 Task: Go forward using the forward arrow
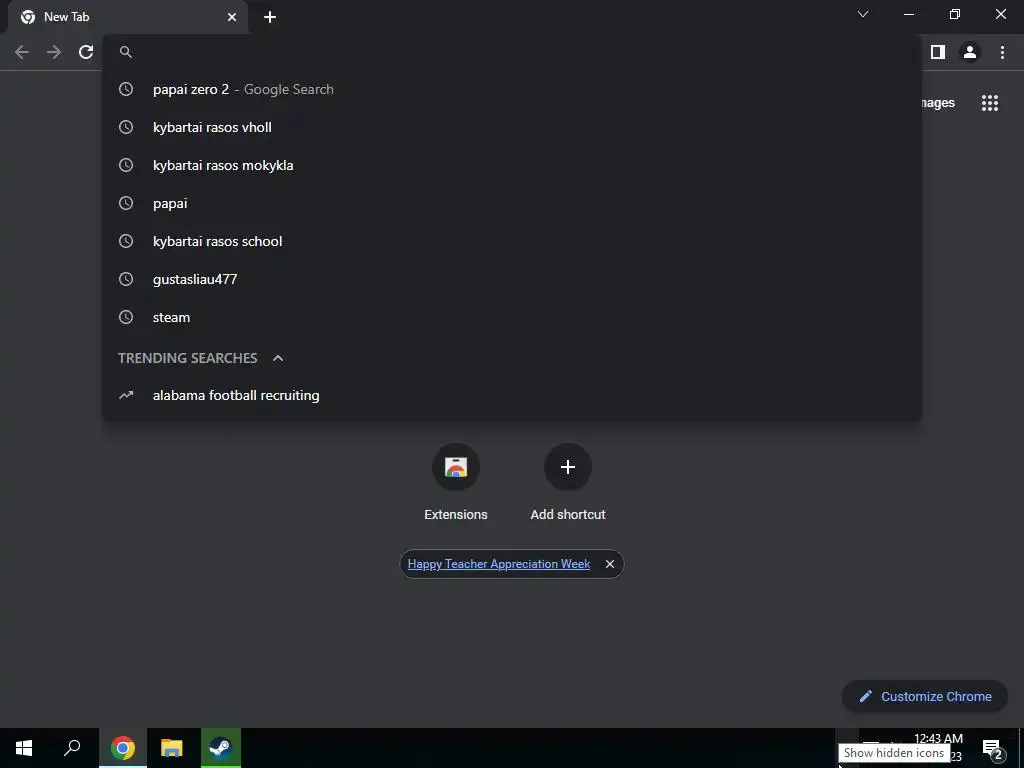click(54, 52)
